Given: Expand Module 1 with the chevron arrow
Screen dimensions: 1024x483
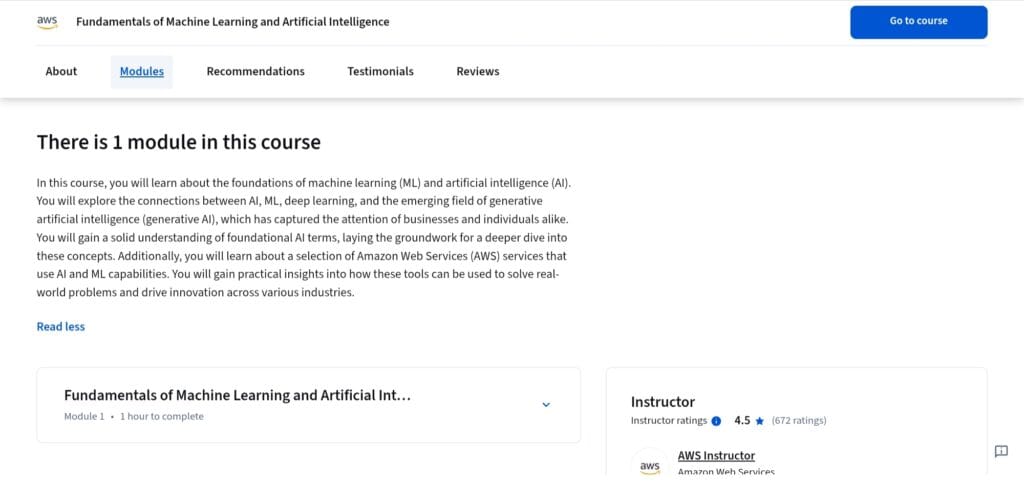Looking at the screenshot, I should click(546, 405).
